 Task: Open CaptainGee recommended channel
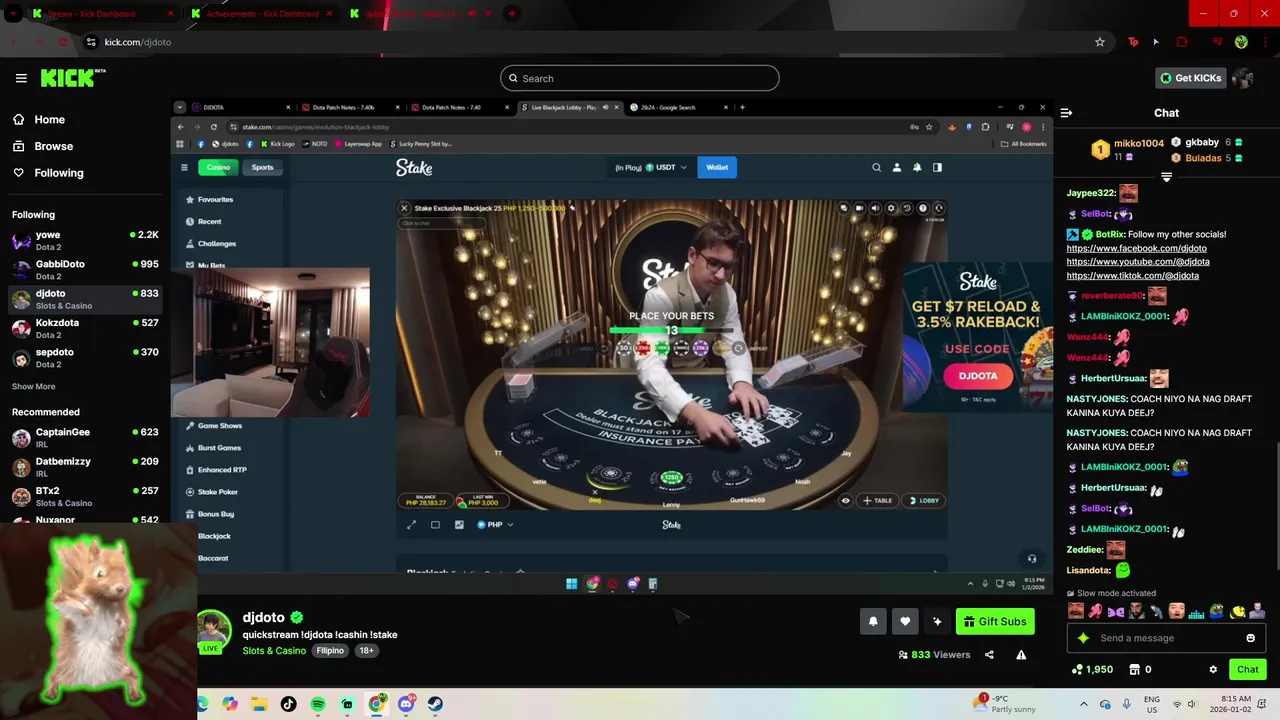(84, 437)
